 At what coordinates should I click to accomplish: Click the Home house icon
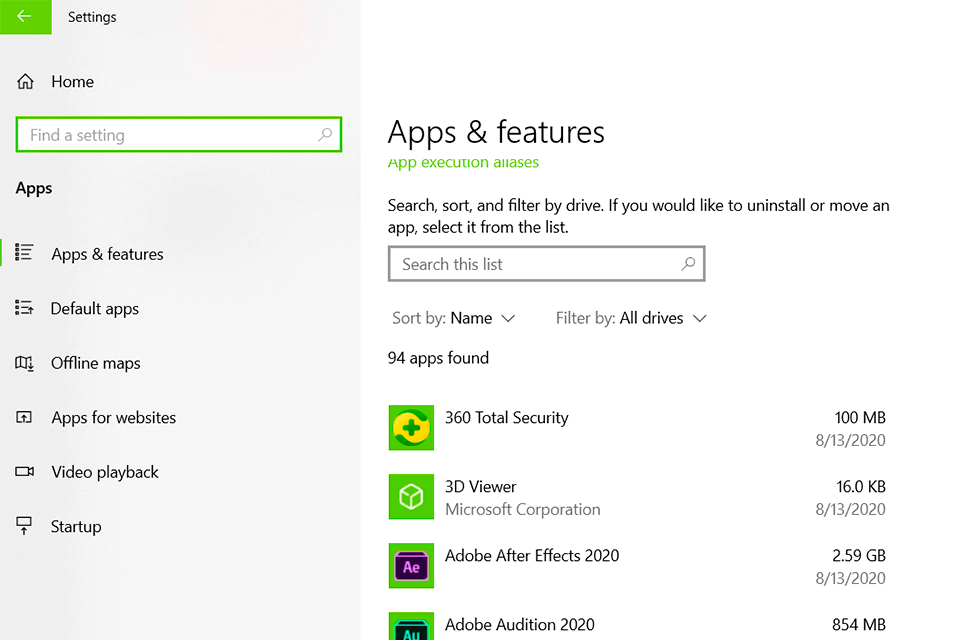pos(25,81)
